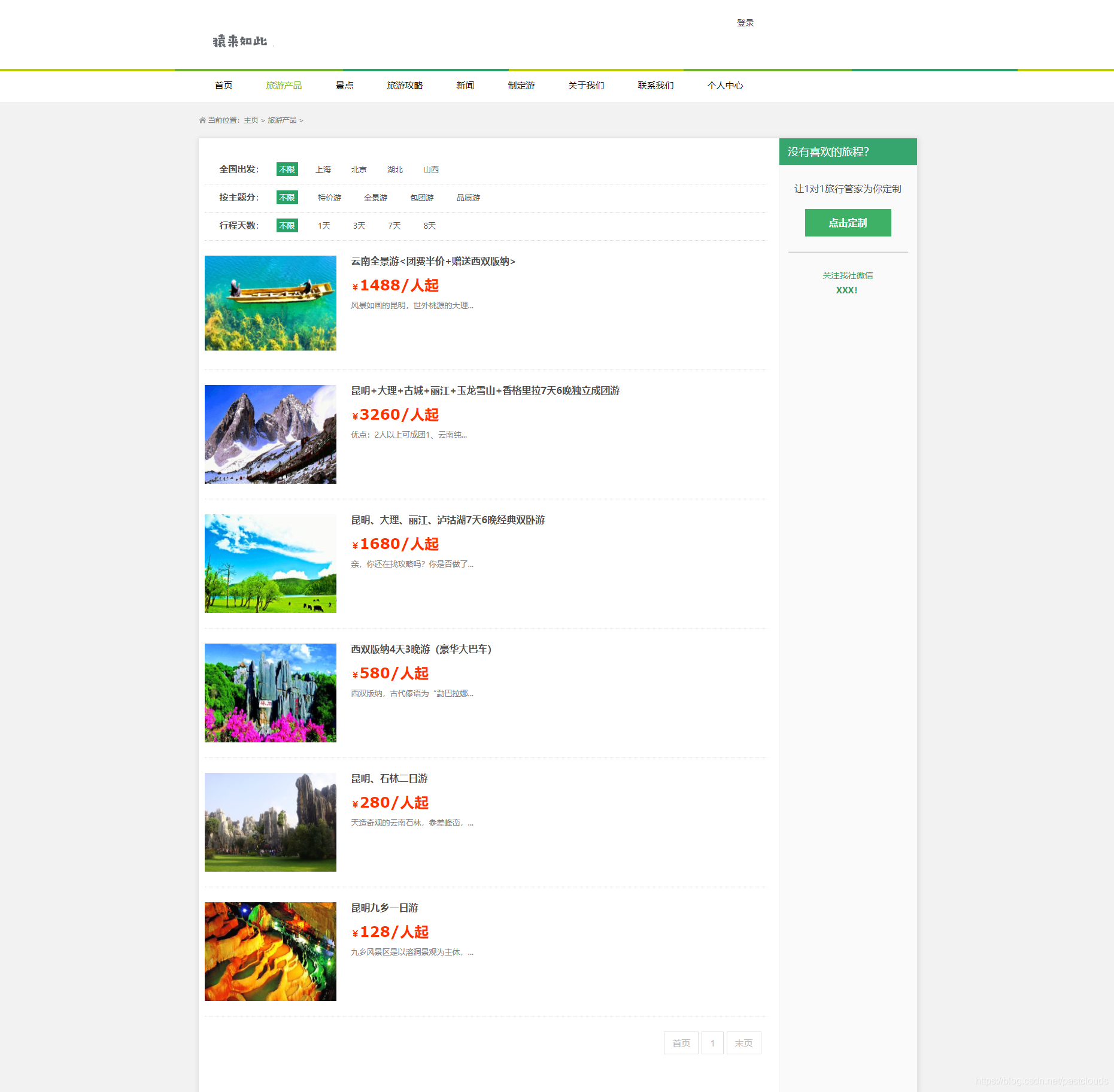The height and width of the screenshot is (1092, 1114).
Task: Open boat-on-lake thumbnail for 云南全景游
Action: point(271,303)
